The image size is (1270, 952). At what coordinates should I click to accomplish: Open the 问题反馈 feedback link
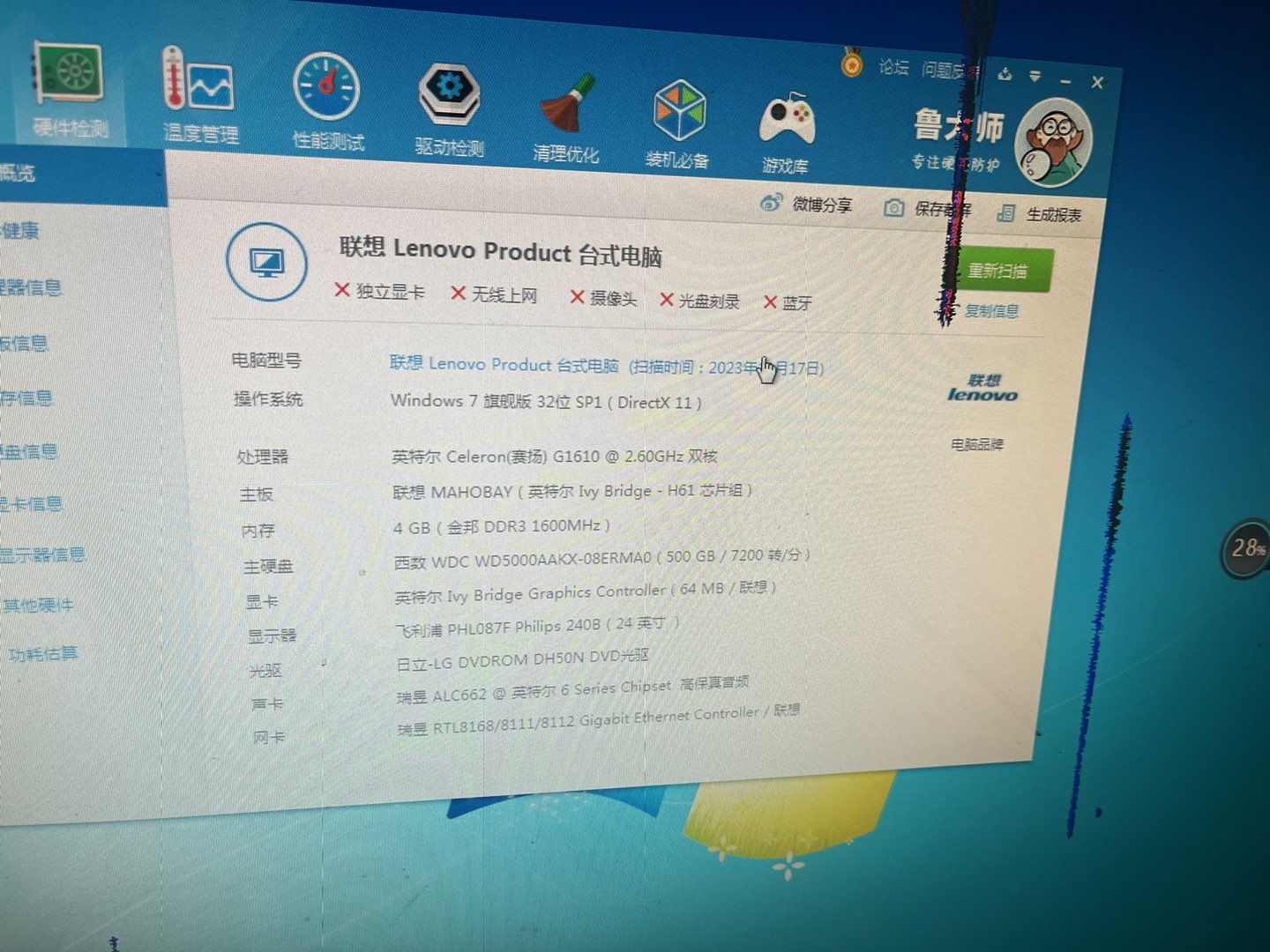pos(950,71)
